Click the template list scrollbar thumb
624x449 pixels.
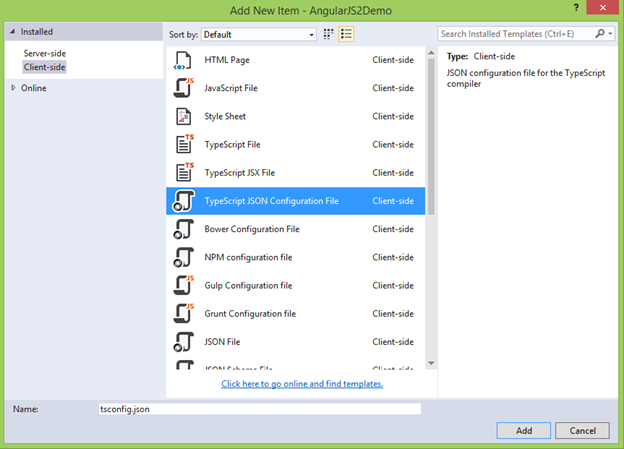pos(431,137)
